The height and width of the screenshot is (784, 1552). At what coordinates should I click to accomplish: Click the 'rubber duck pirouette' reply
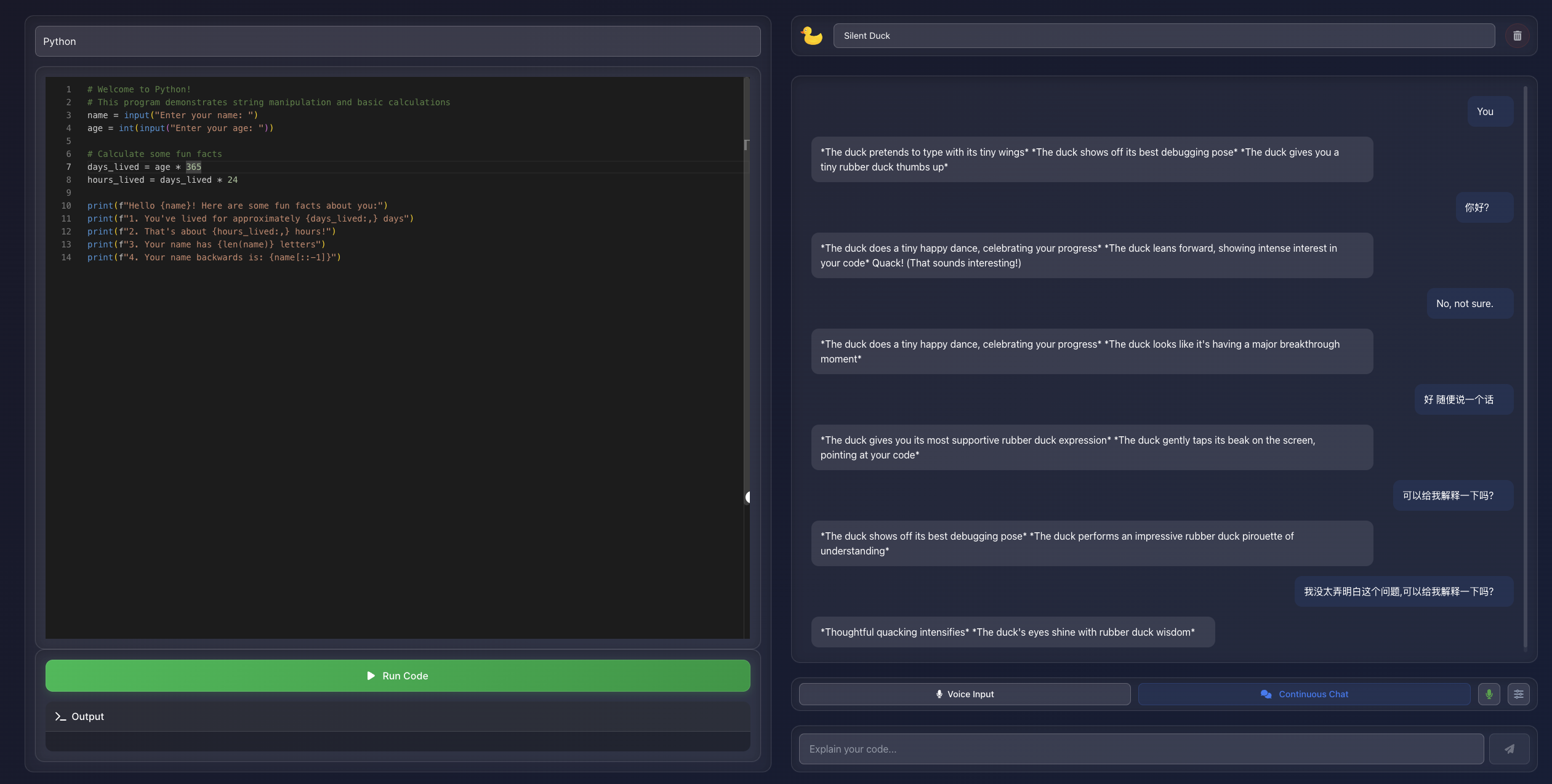tap(1092, 543)
